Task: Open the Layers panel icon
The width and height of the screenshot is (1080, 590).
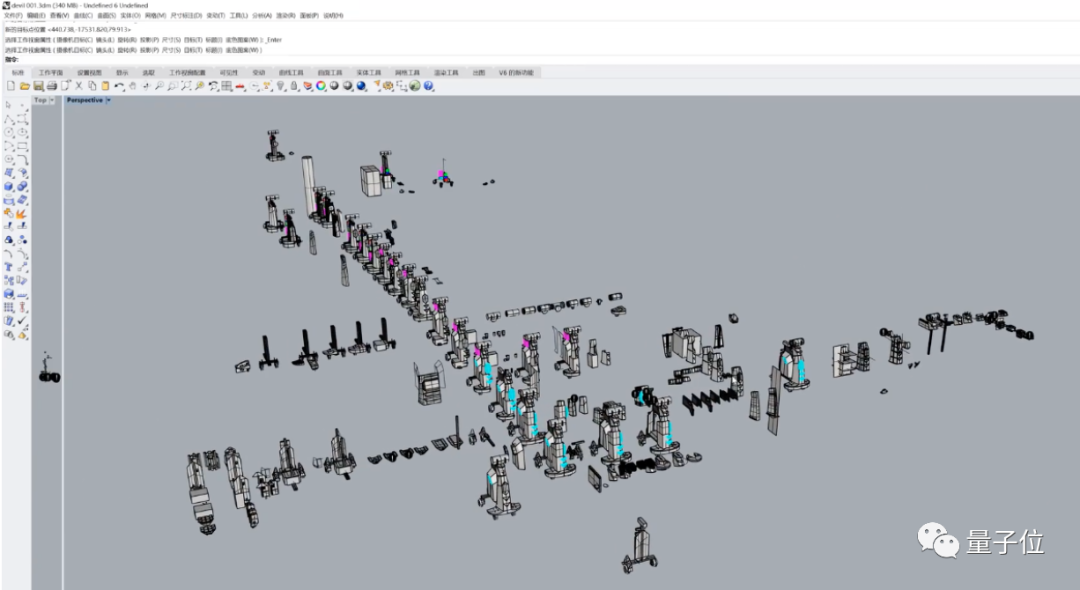Action: [307, 86]
